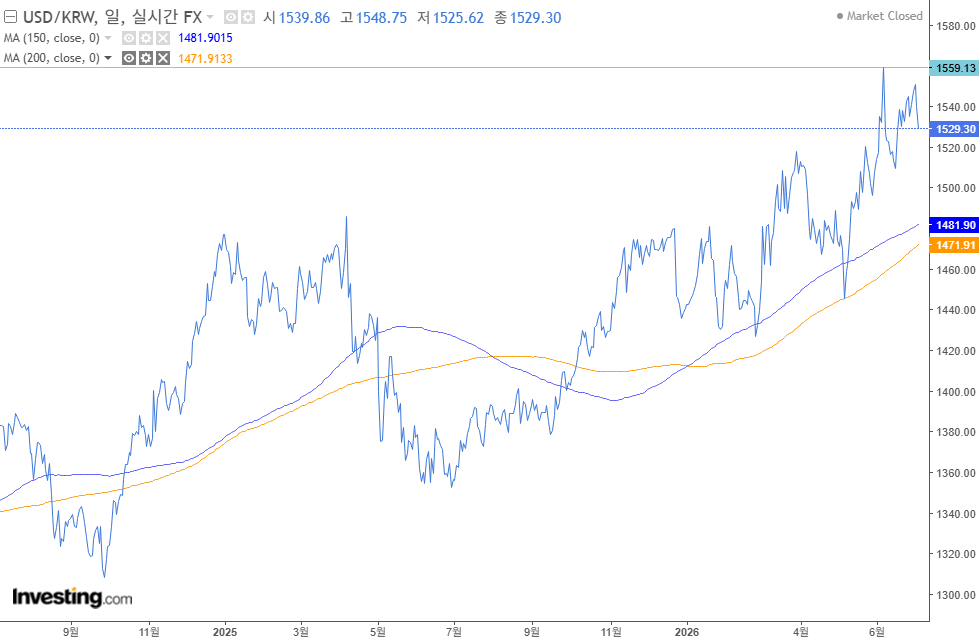This screenshot has height=639, width=979.
Task: Click the 2026 label on time axis
Action: [x=687, y=632]
